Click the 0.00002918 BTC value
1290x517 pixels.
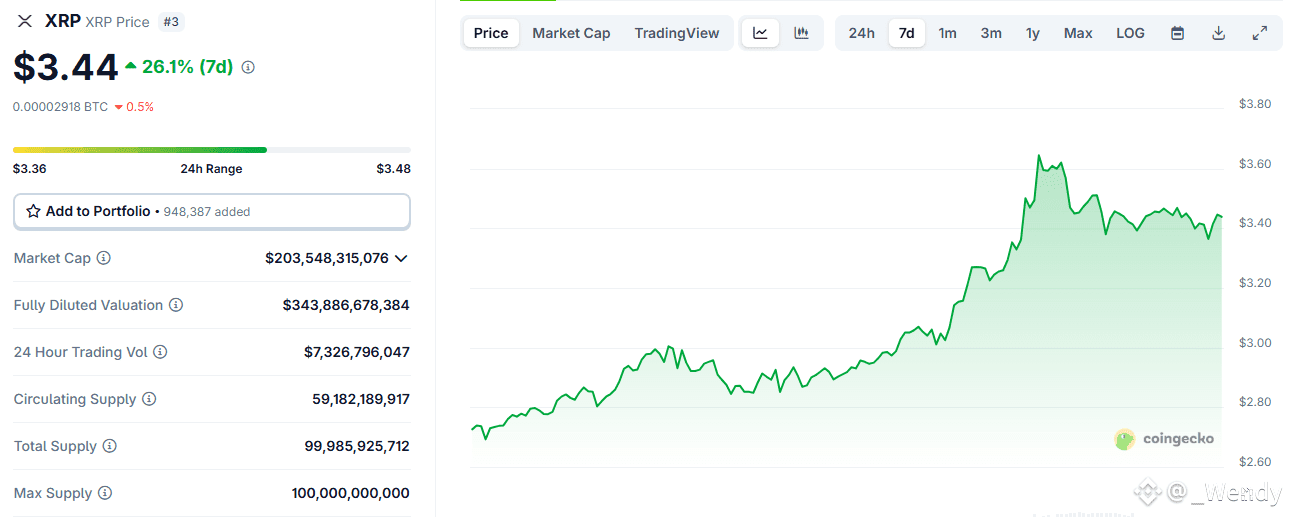tap(60, 107)
